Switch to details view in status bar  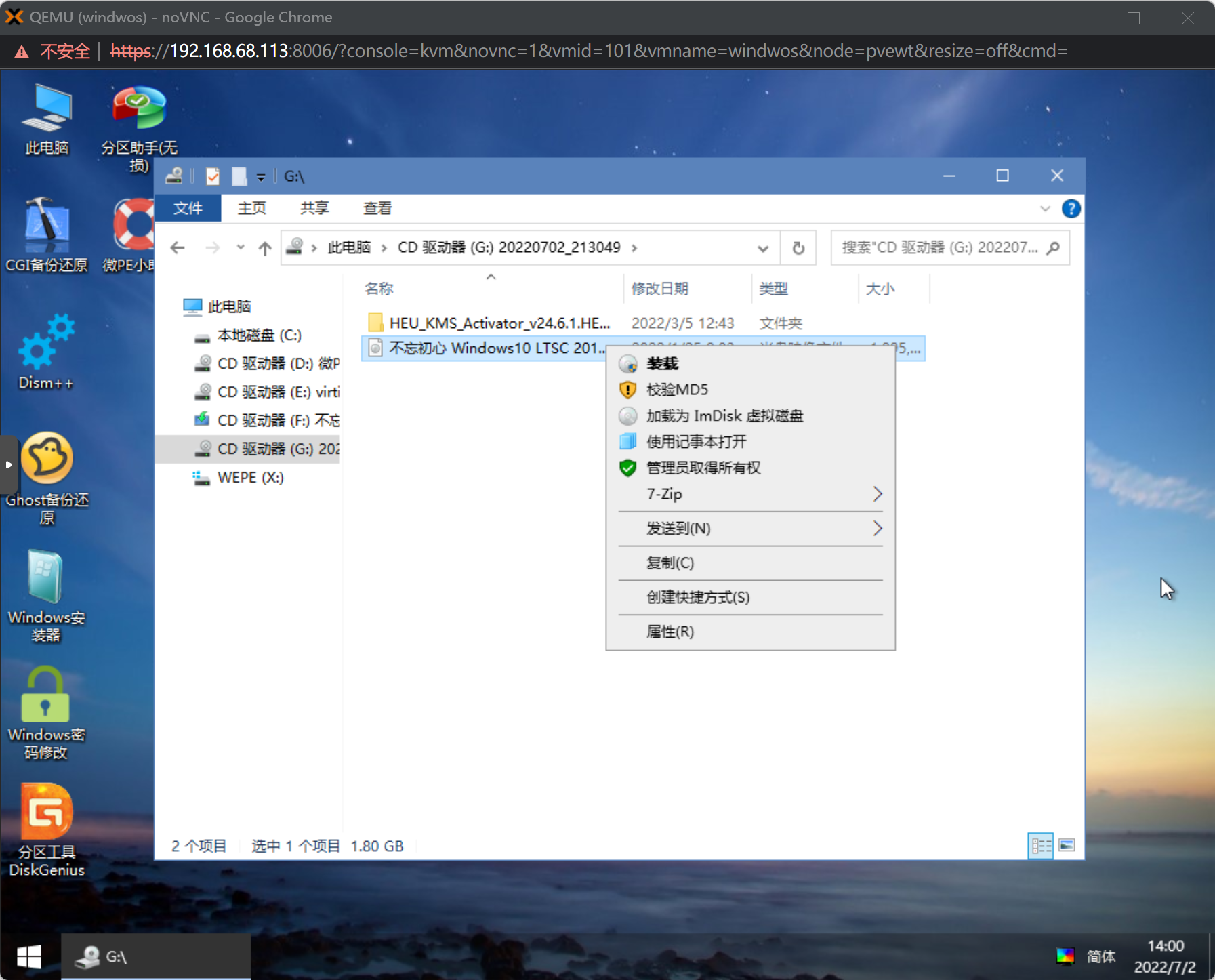click(x=1041, y=846)
